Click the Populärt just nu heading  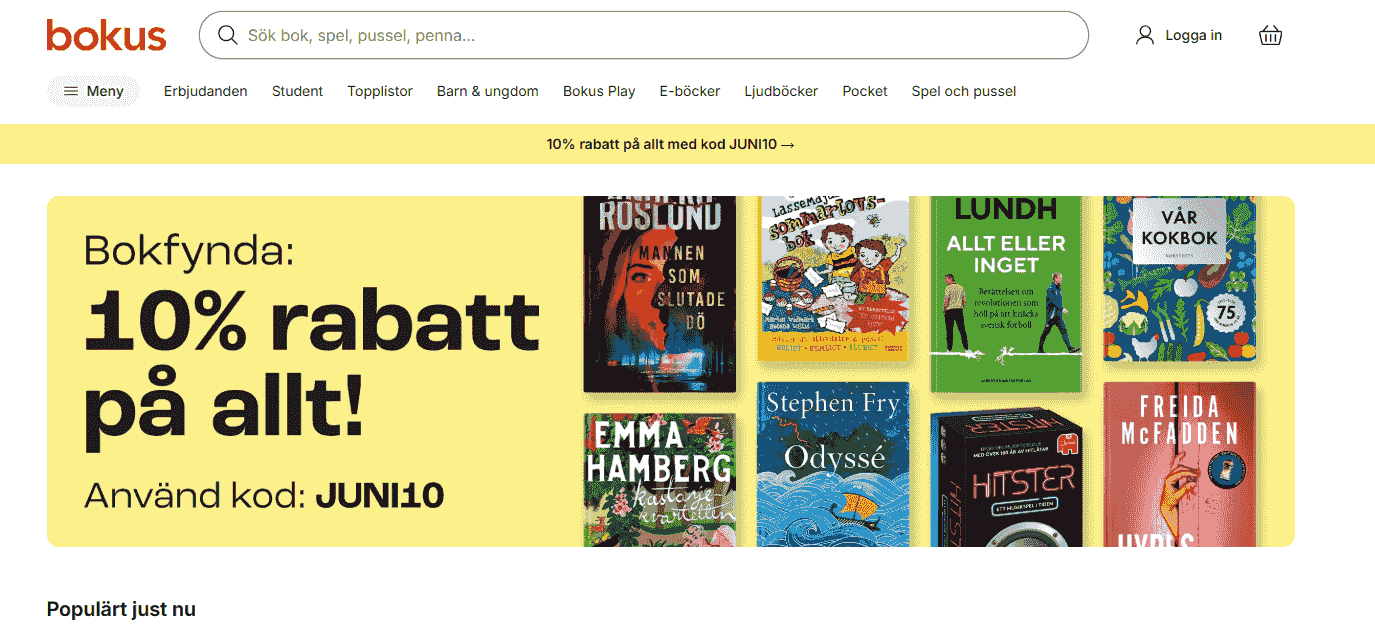(x=121, y=609)
